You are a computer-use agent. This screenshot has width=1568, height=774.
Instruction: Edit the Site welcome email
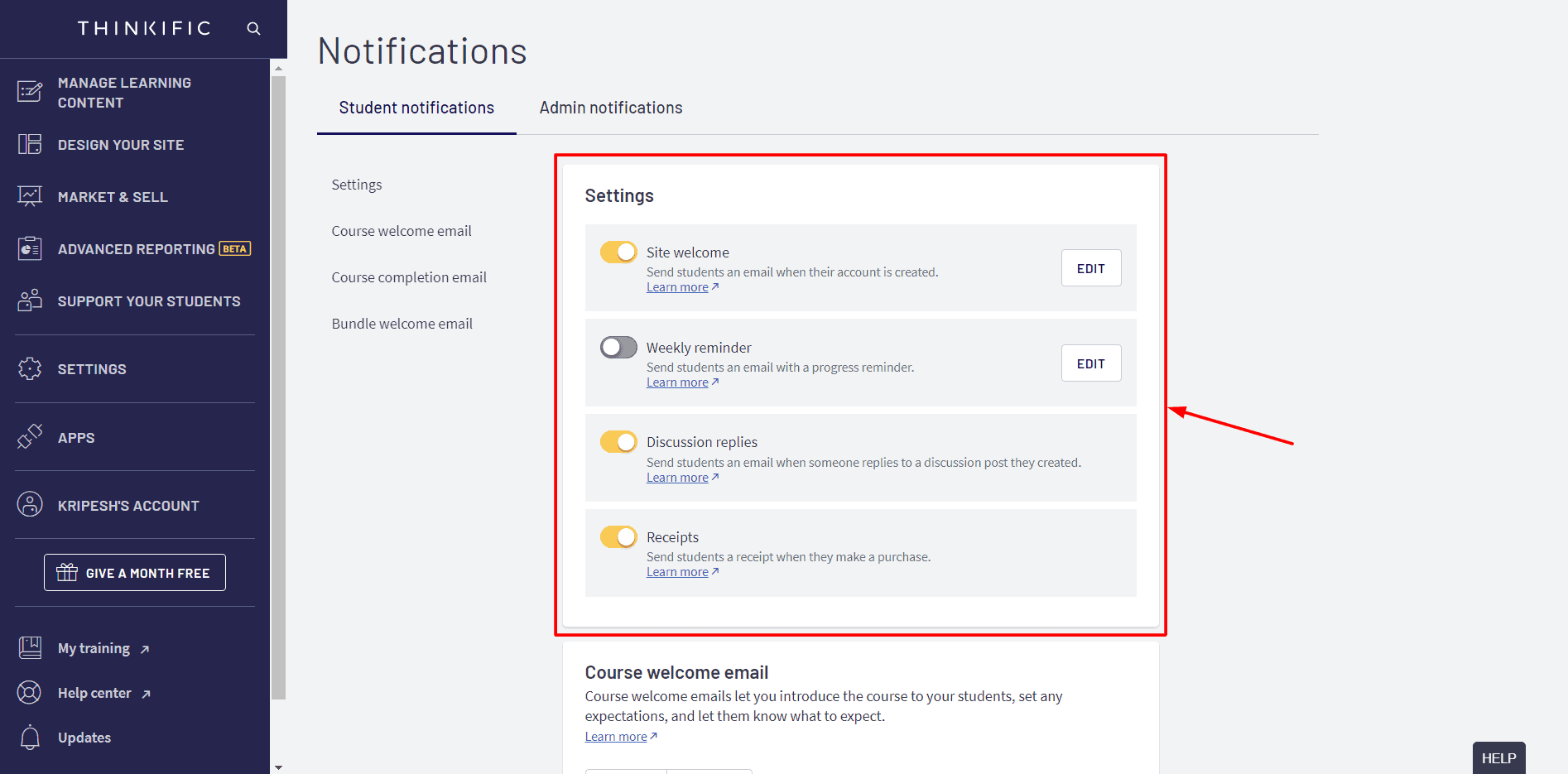pos(1091,268)
